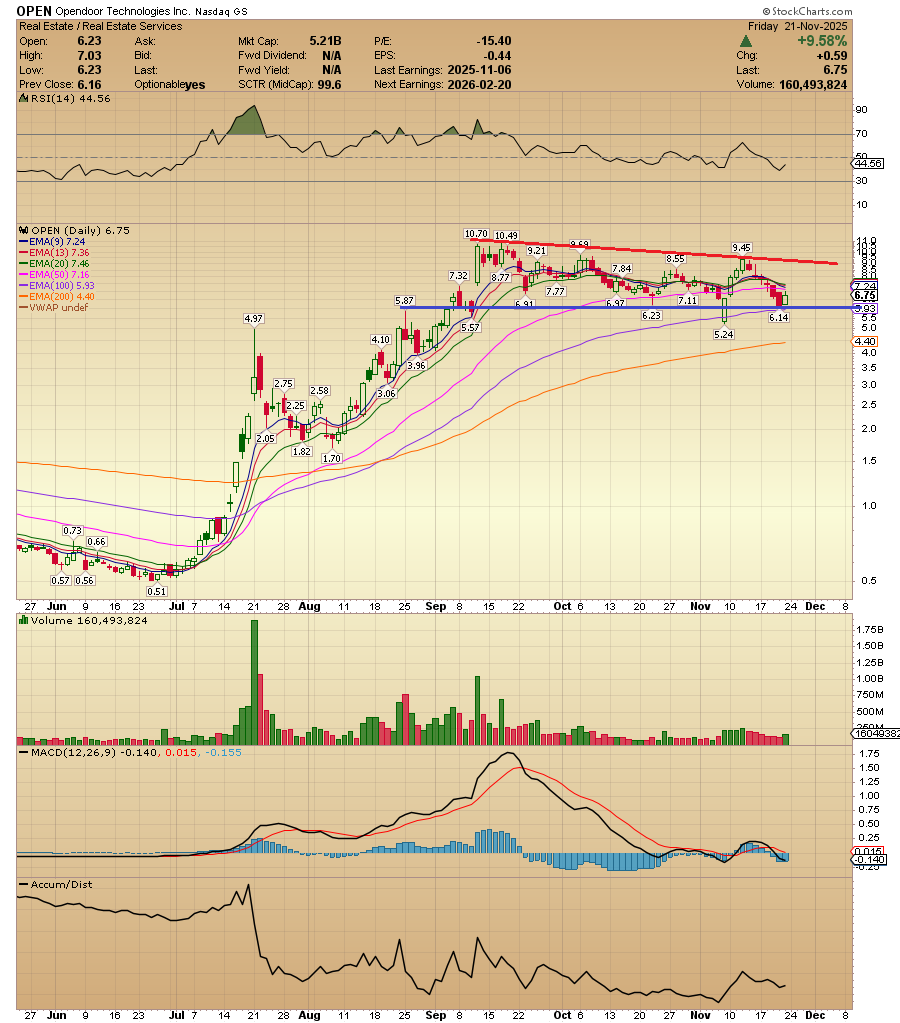Click the Last Earnings 2025-11-06 date
Viewport: 900px width, 1023px height.
pyautogui.click(x=479, y=70)
